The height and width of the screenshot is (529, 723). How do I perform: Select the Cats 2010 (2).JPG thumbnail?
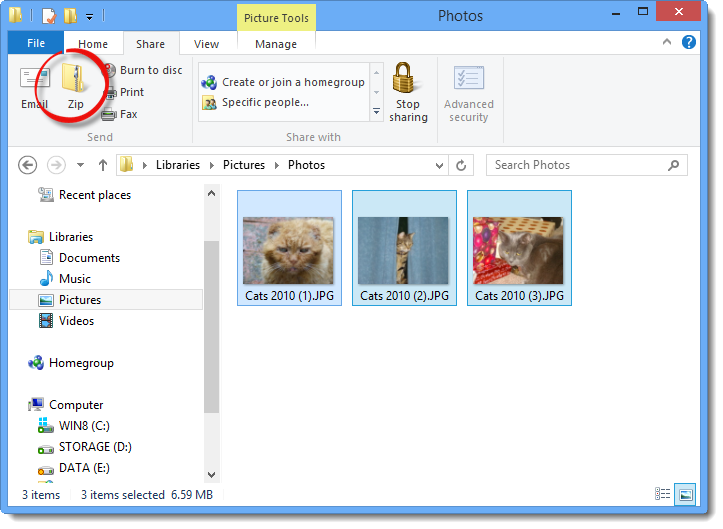404,248
